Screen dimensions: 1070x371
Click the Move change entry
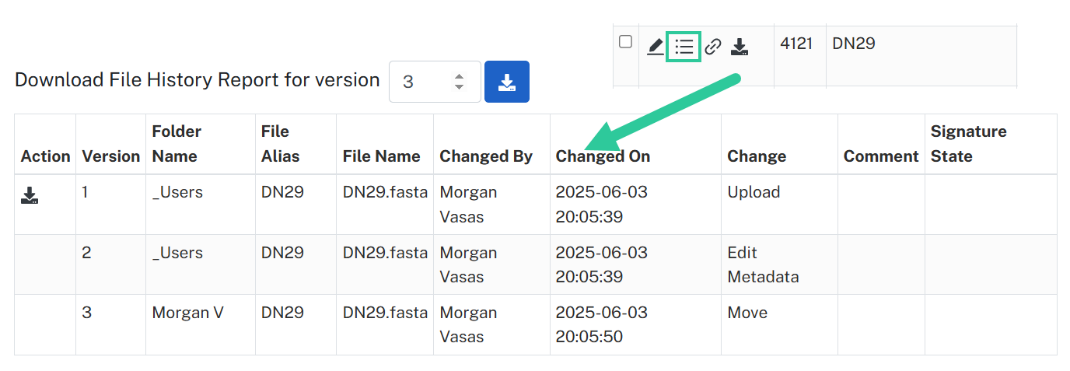(747, 312)
